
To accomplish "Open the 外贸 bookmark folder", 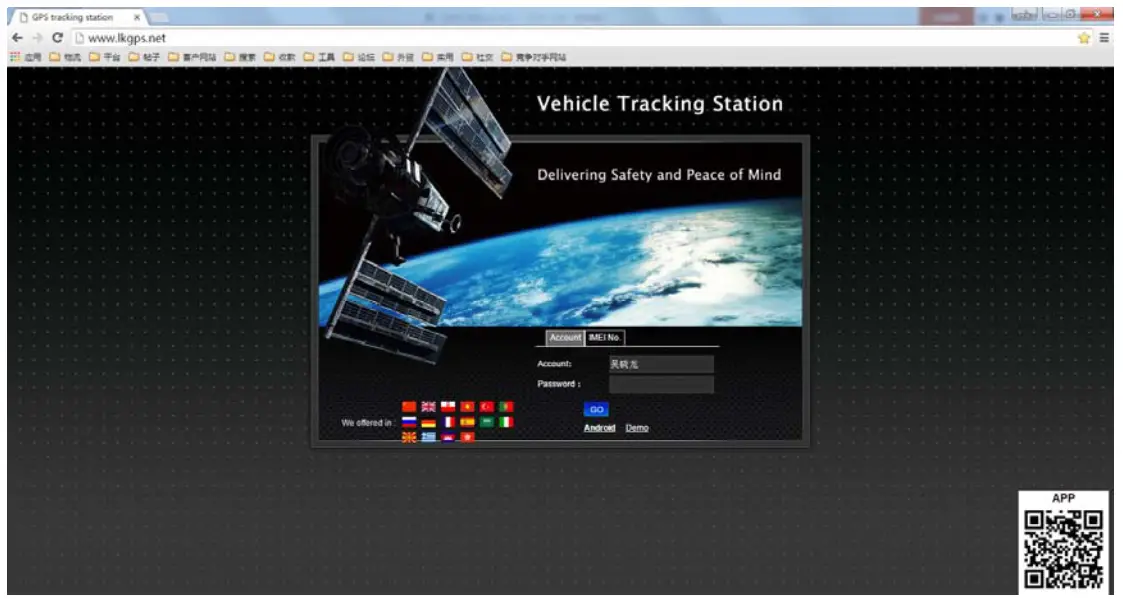I will [399, 57].
